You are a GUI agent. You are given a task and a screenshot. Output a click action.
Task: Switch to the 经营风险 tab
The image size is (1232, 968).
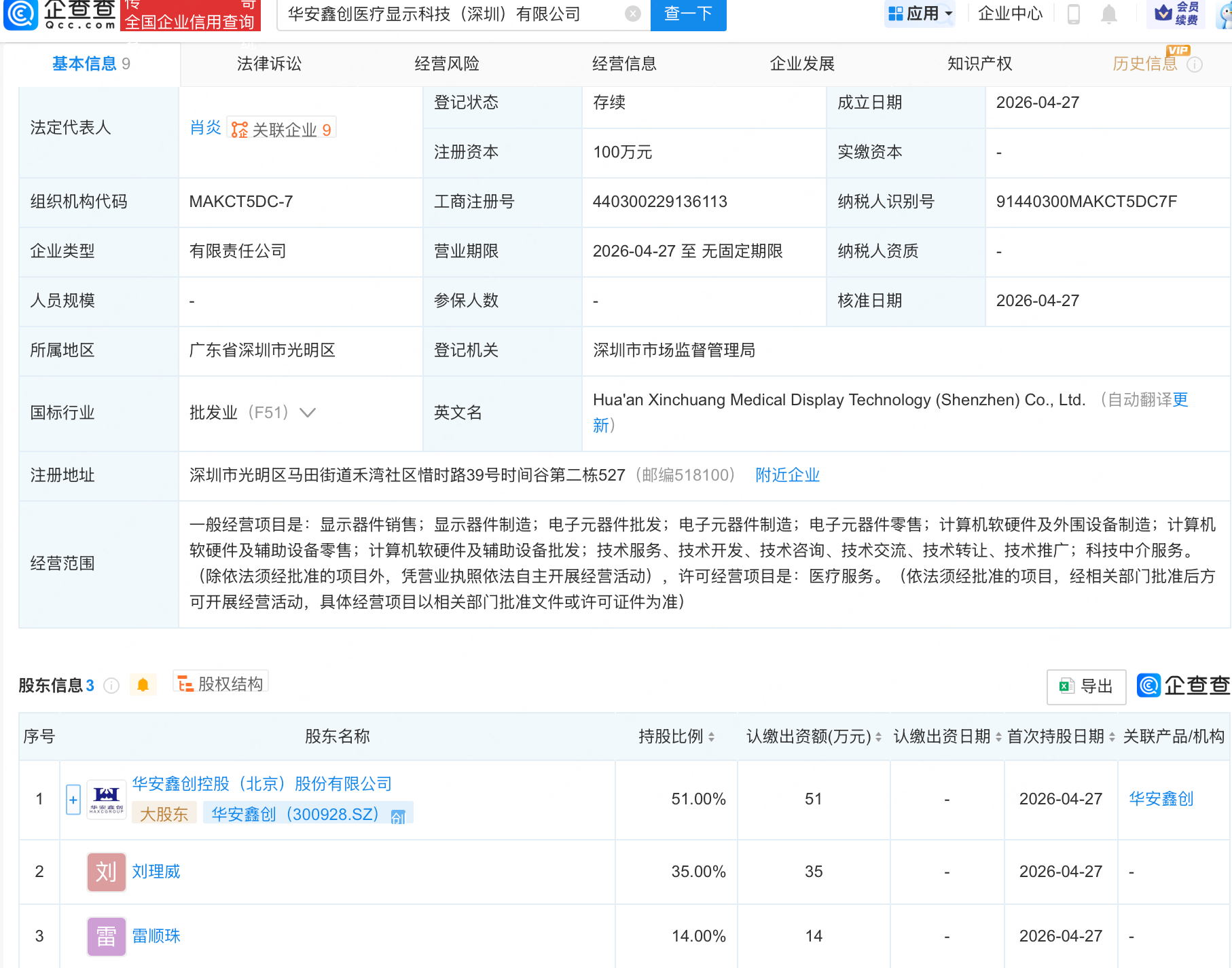448,63
